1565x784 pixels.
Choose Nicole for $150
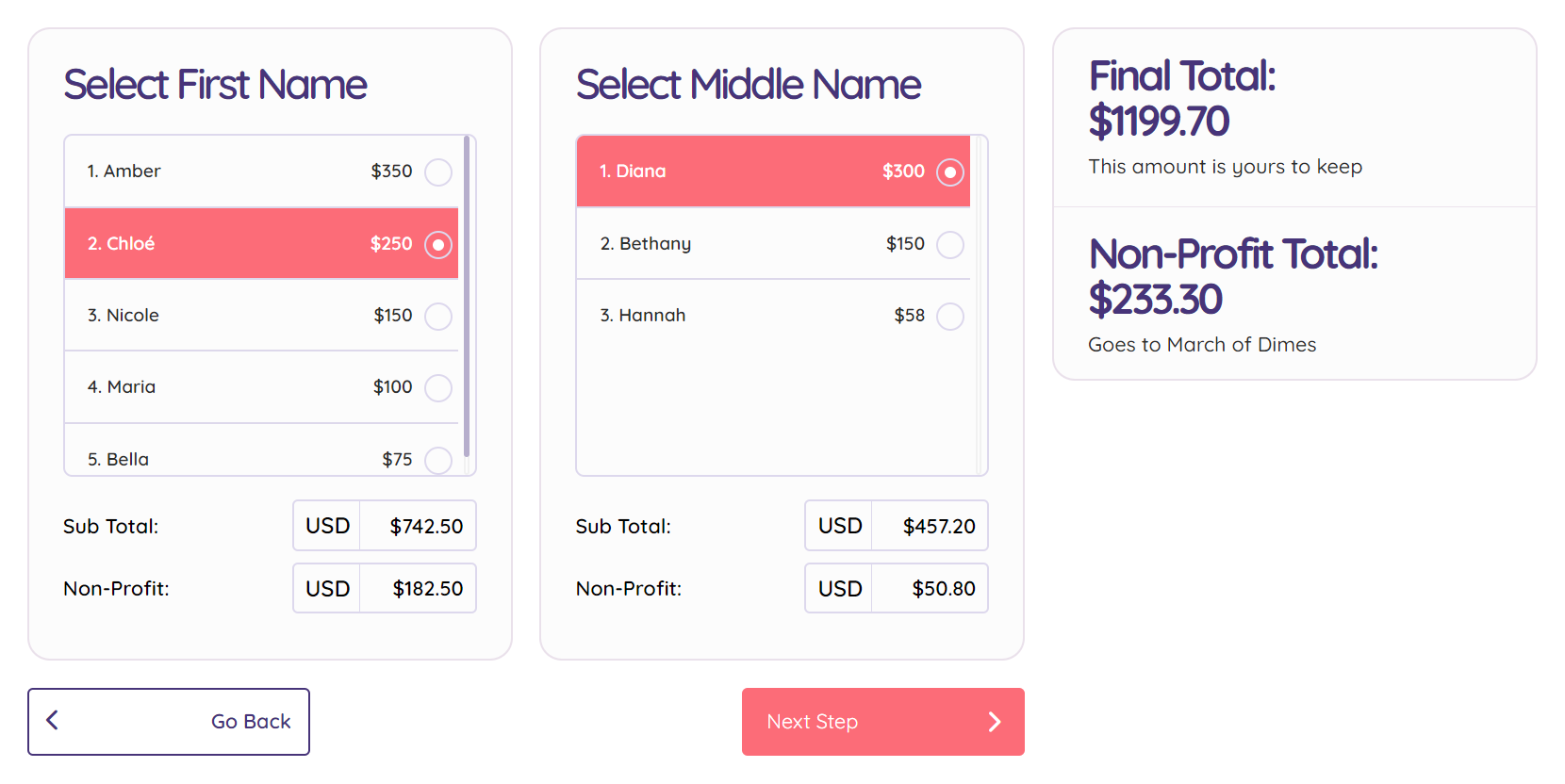[x=261, y=315]
